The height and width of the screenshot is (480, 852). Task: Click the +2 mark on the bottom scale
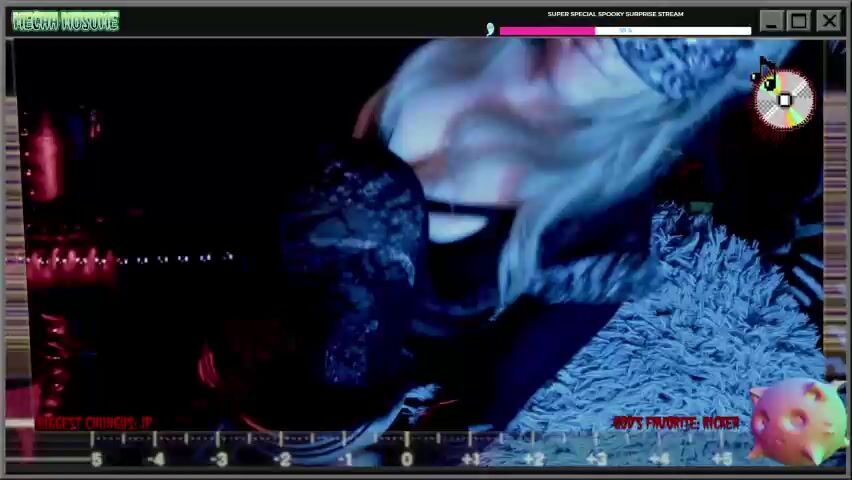click(x=534, y=460)
